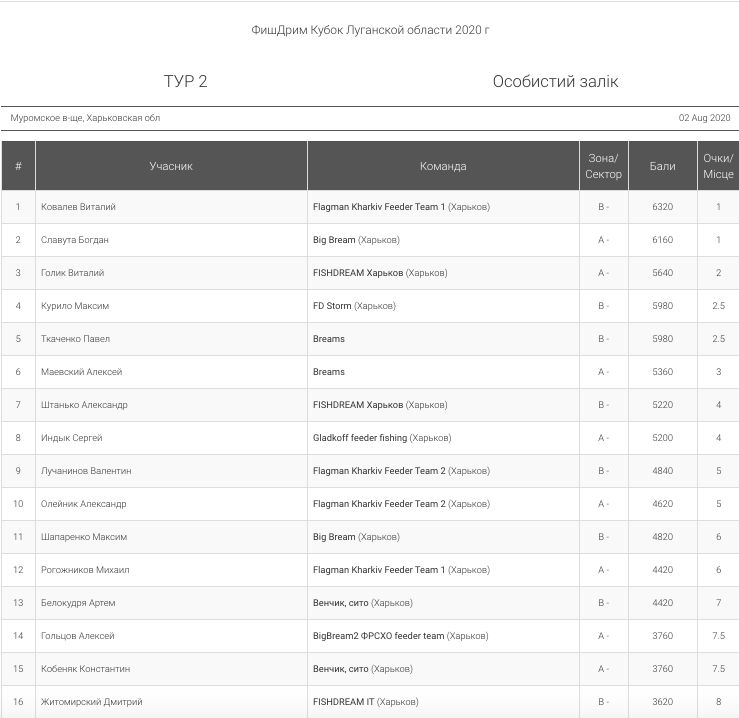Click venue Муромское в-ще, Харьковская обл
Viewport: 739px width, 718px height.
click(85, 118)
